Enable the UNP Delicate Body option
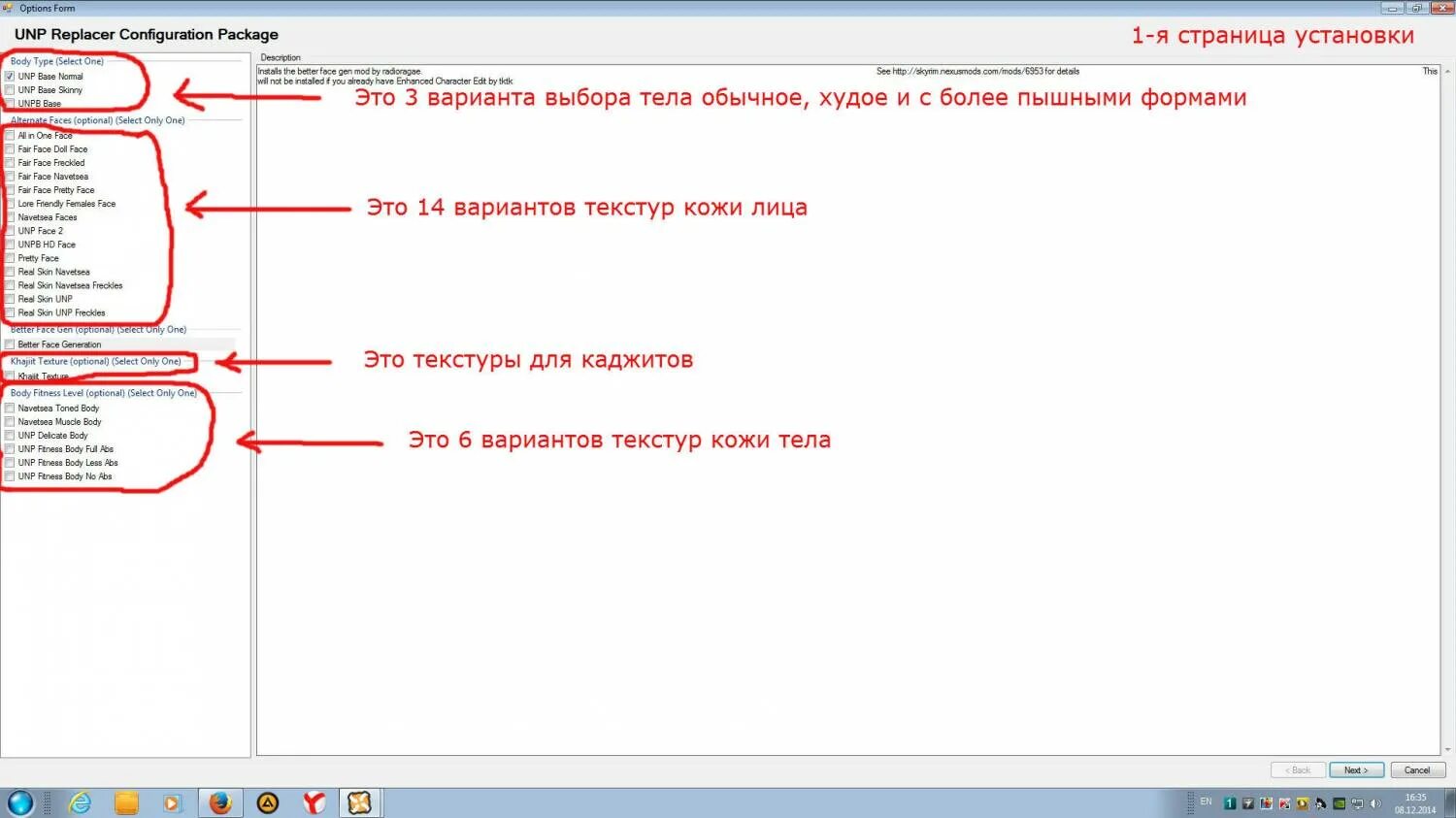Image resolution: width=1456 pixels, height=818 pixels. tap(10, 436)
